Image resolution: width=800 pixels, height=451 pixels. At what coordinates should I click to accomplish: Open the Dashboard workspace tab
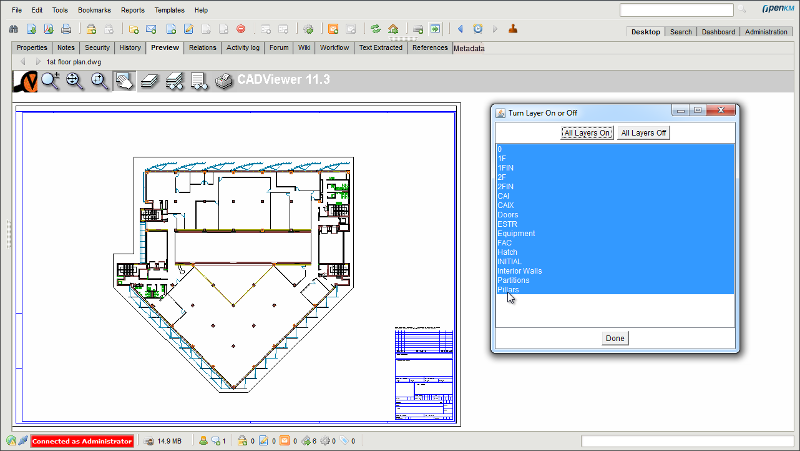pyautogui.click(x=718, y=32)
